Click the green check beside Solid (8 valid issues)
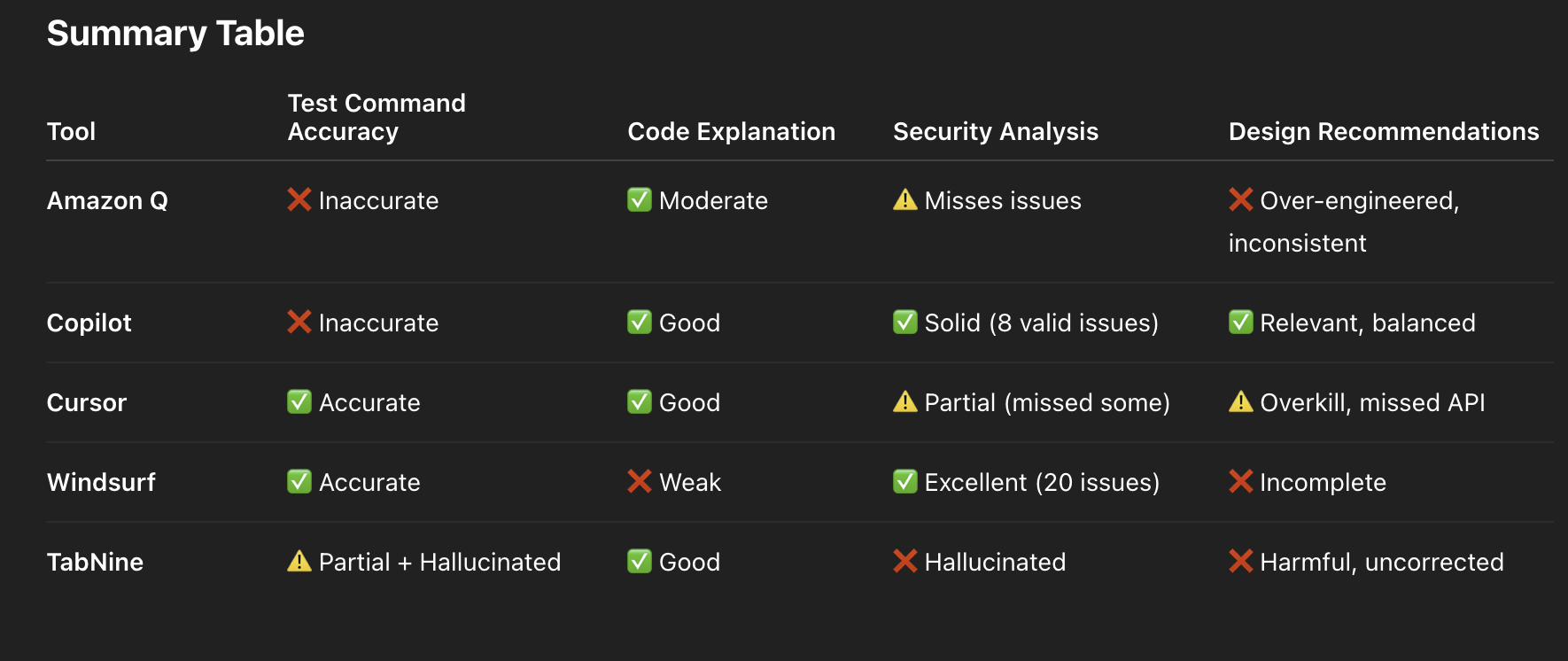This screenshot has height=661, width=1568. point(905,323)
